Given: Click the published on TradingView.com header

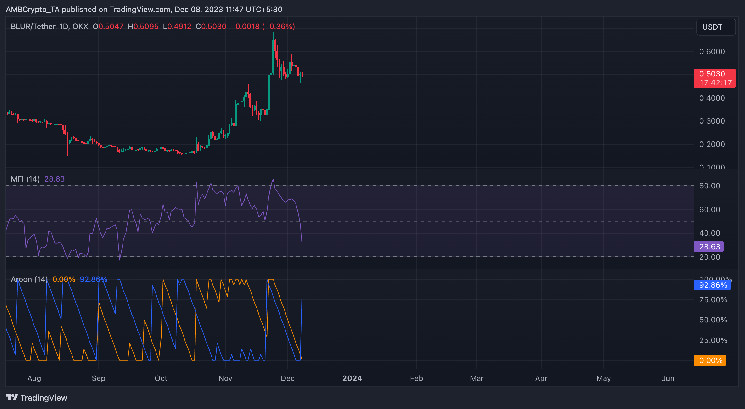Looking at the screenshot, I should coord(143,9).
